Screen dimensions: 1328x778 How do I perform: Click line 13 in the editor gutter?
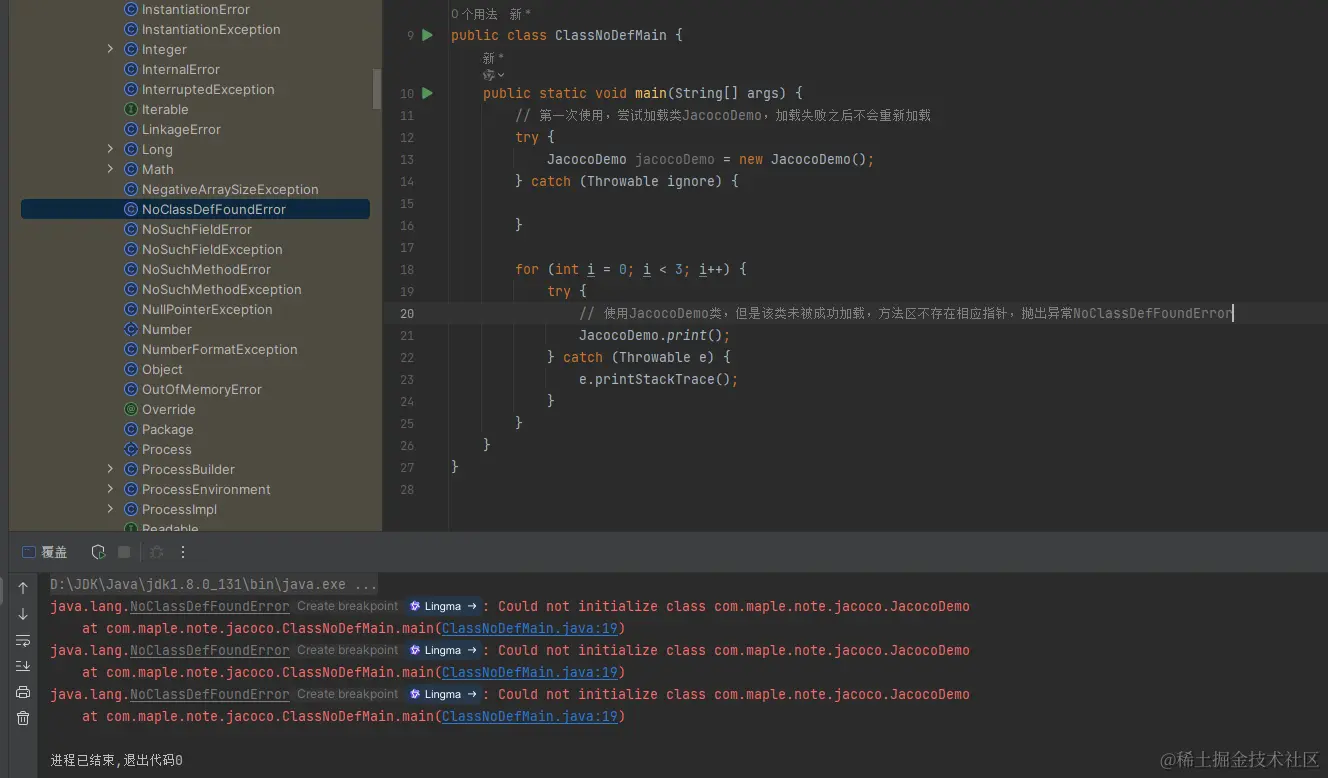click(406, 159)
